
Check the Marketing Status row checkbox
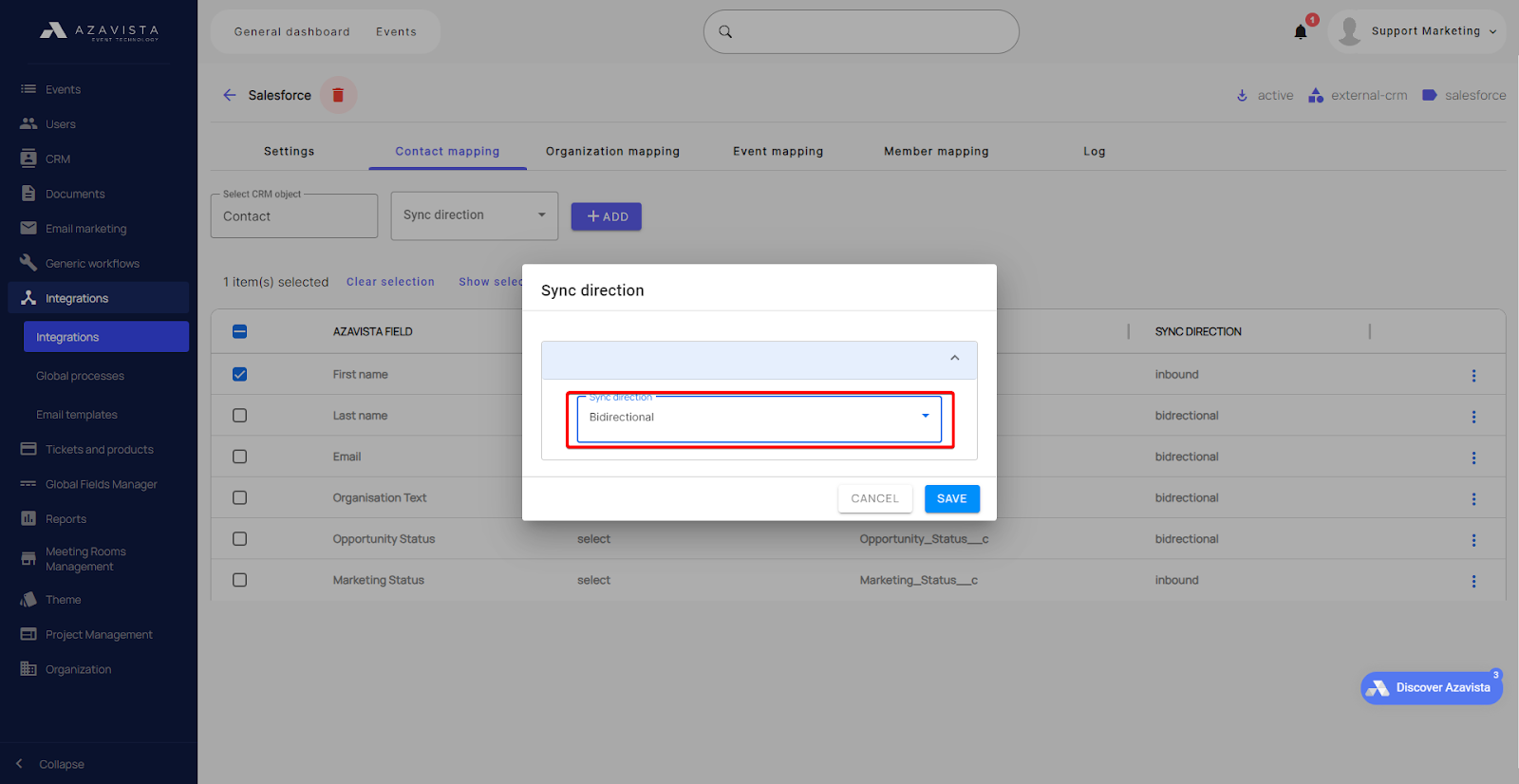[x=240, y=580]
